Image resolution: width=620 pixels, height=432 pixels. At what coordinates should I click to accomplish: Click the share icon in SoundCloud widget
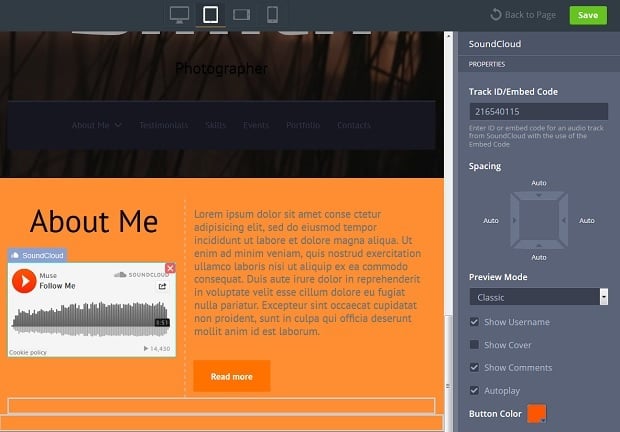point(163,286)
